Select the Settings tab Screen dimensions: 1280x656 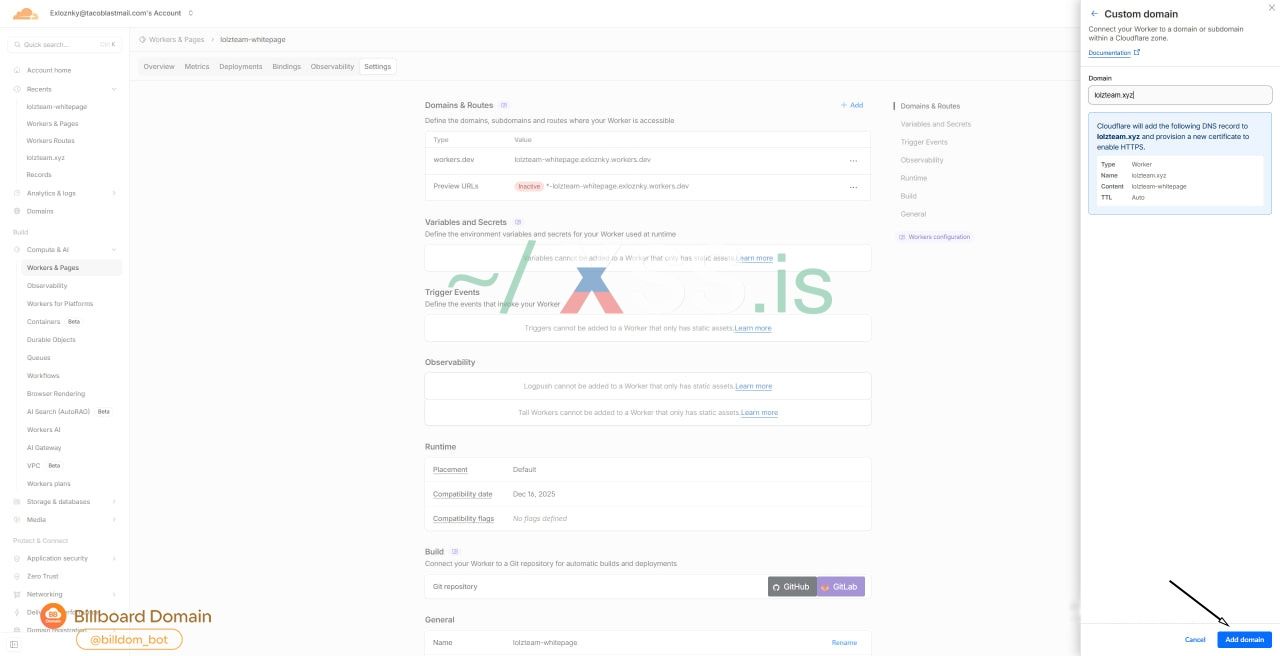pos(378,67)
